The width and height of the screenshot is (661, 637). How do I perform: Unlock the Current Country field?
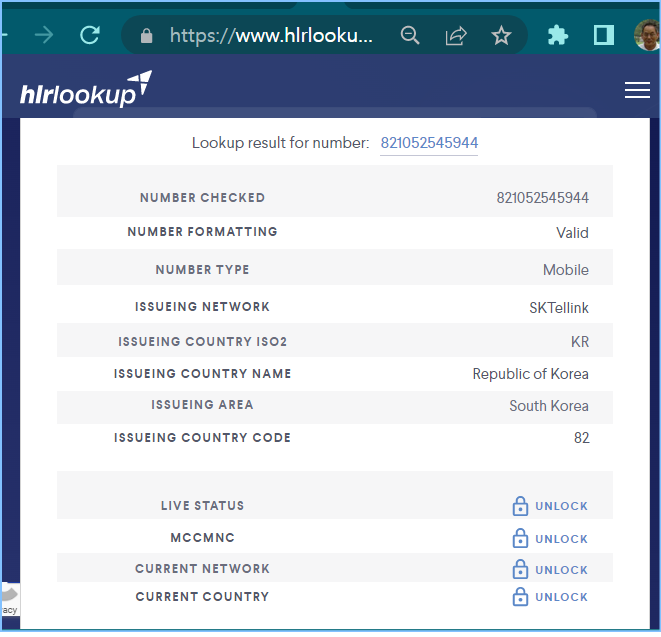pos(561,597)
